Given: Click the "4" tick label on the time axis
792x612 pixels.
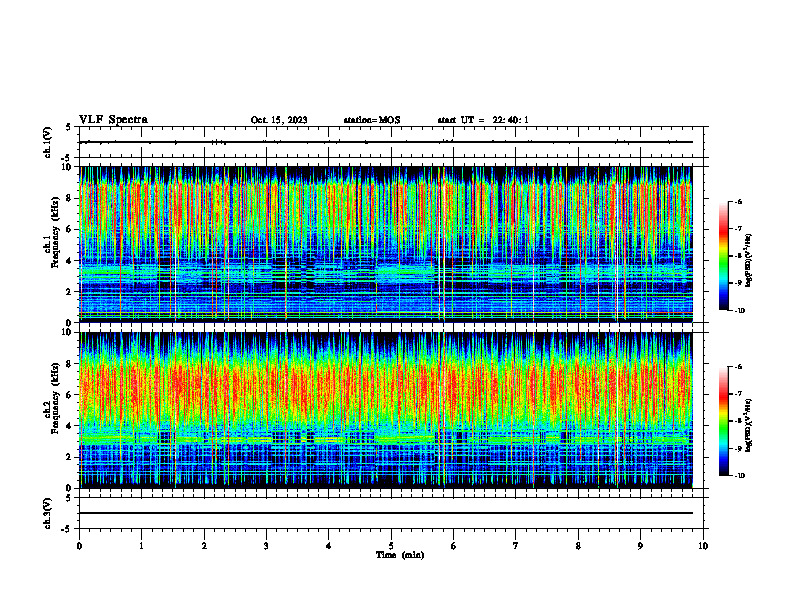Looking at the screenshot, I should click(x=329, y=546).
